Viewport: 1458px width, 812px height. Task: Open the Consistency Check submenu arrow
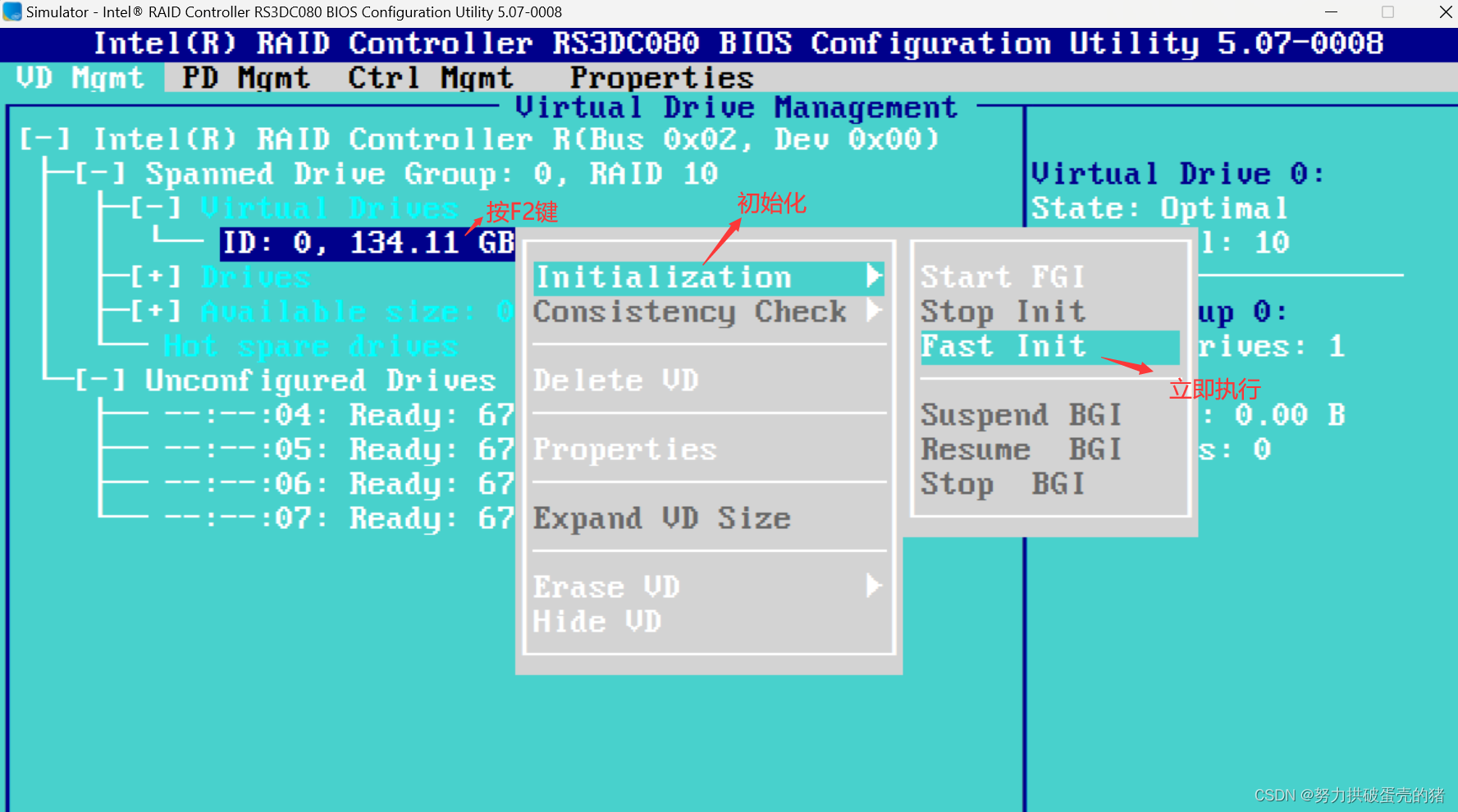[875, 311]
